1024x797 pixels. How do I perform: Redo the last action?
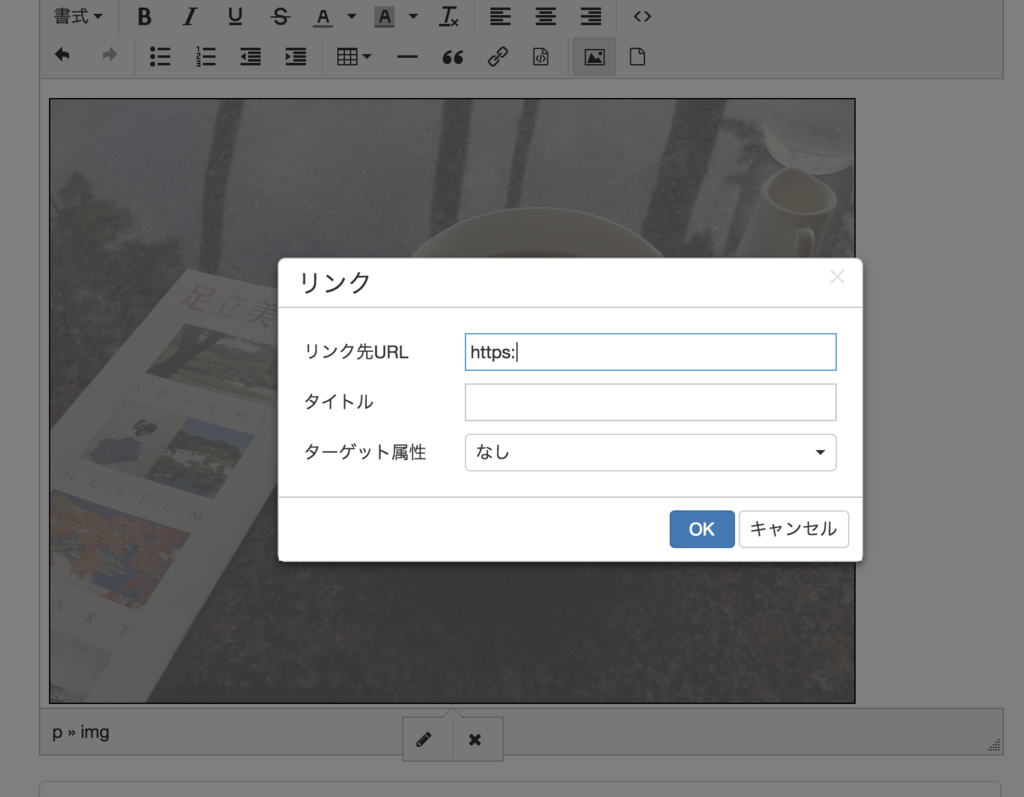109,56
